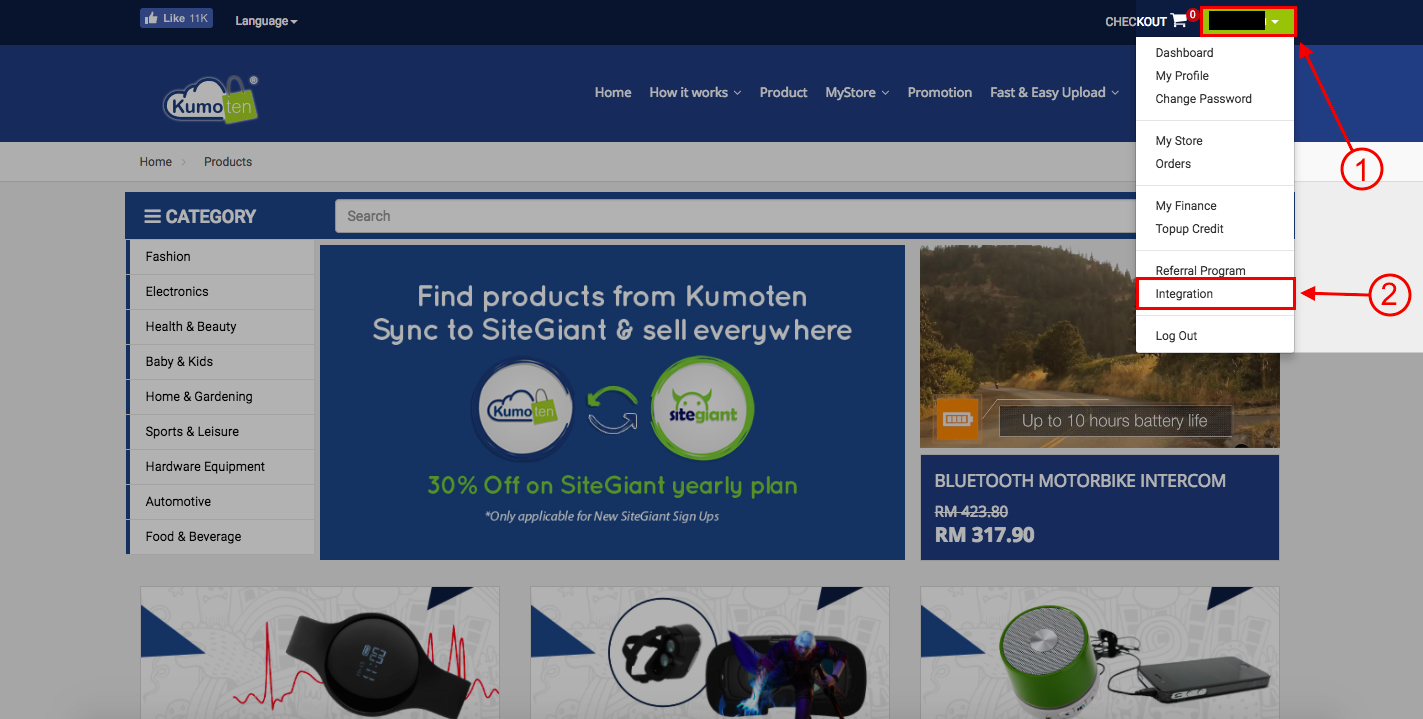Choose Topup Credit in the account menu

click(x=1189, y=229)
